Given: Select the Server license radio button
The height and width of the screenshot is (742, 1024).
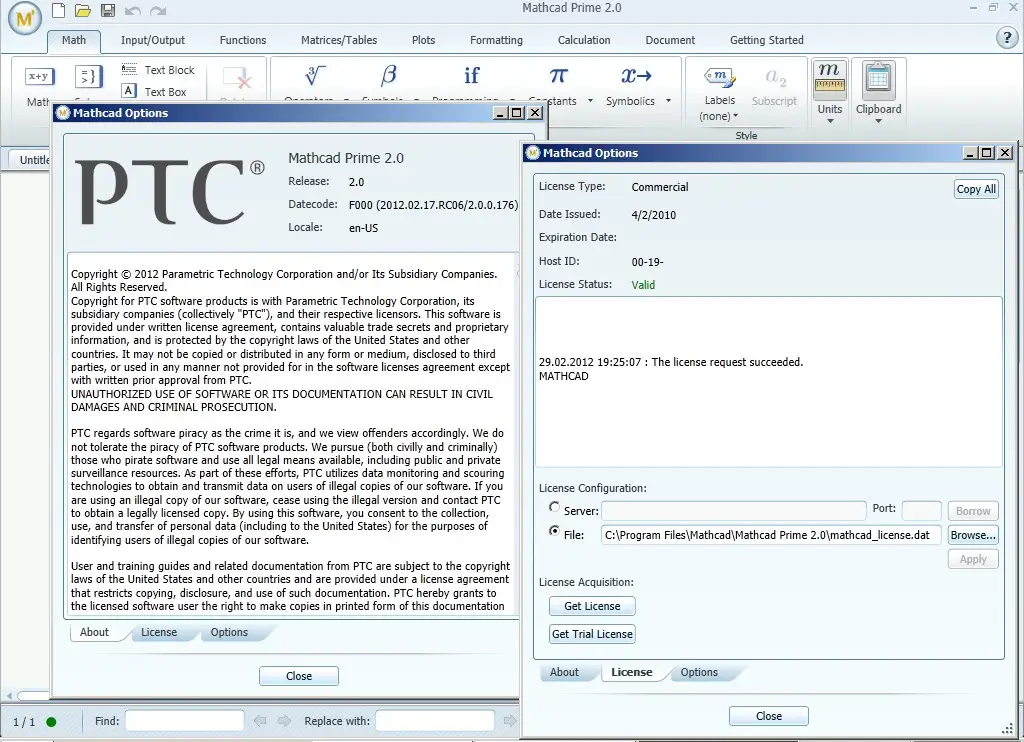Looking at the screenshot, I should click(x=554, y=507).
